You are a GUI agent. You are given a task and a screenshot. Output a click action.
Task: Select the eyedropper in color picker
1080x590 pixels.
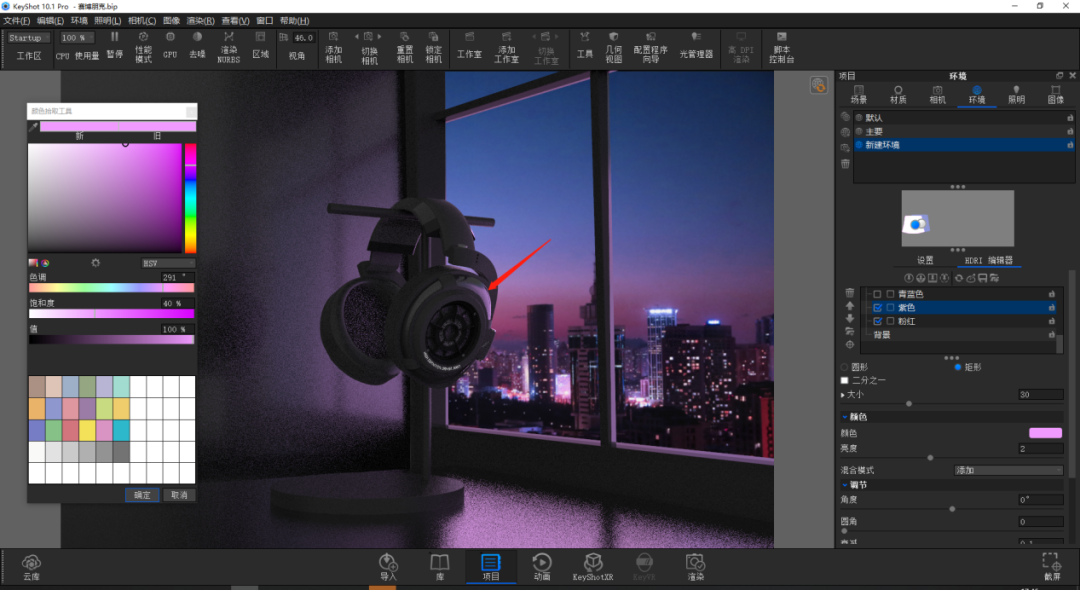(33, 127)
